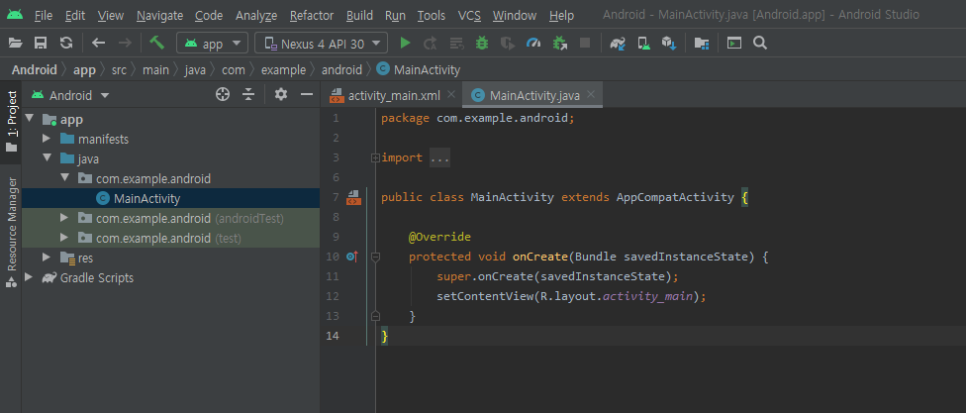Click example breadcrumb in navigation bar
This screenshot has height=413, width=966.
pyautogui.click(x=283, y=70)
